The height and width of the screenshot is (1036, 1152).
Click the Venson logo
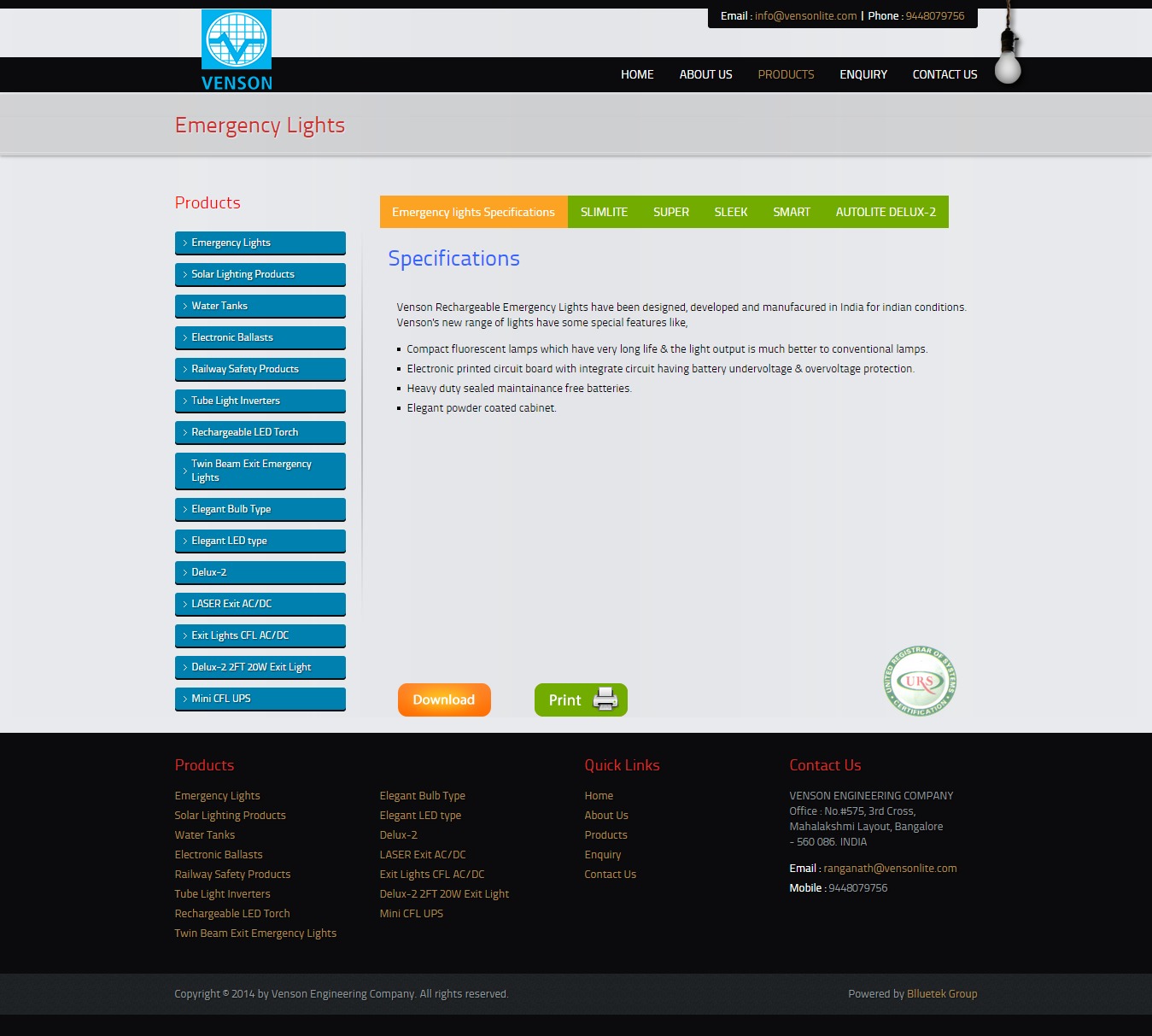click(x=237, y=50)
